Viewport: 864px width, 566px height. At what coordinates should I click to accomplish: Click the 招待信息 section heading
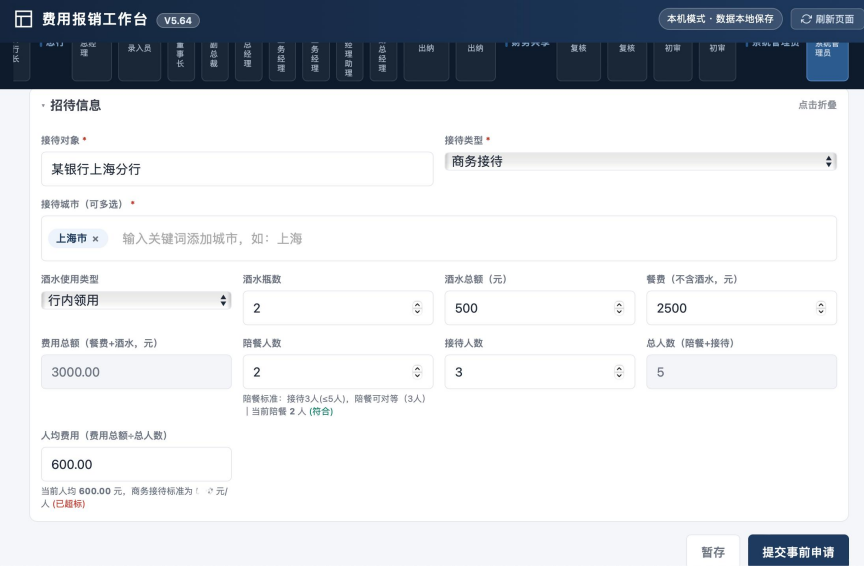[x=75, y=105]
